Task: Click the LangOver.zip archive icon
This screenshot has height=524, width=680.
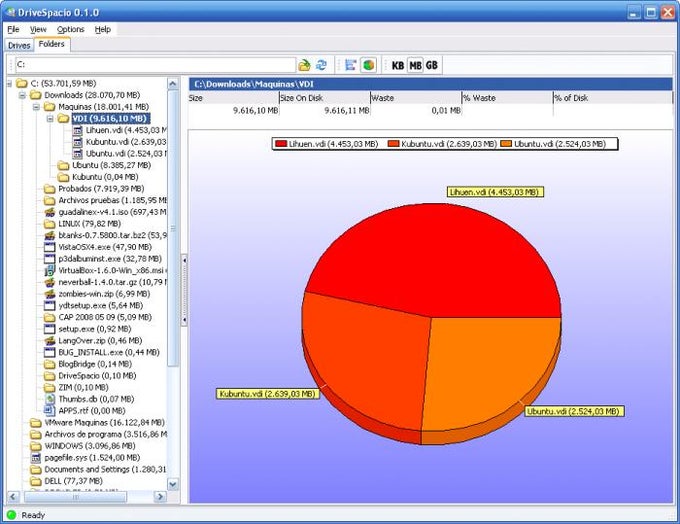Action: tap(50, 341)
